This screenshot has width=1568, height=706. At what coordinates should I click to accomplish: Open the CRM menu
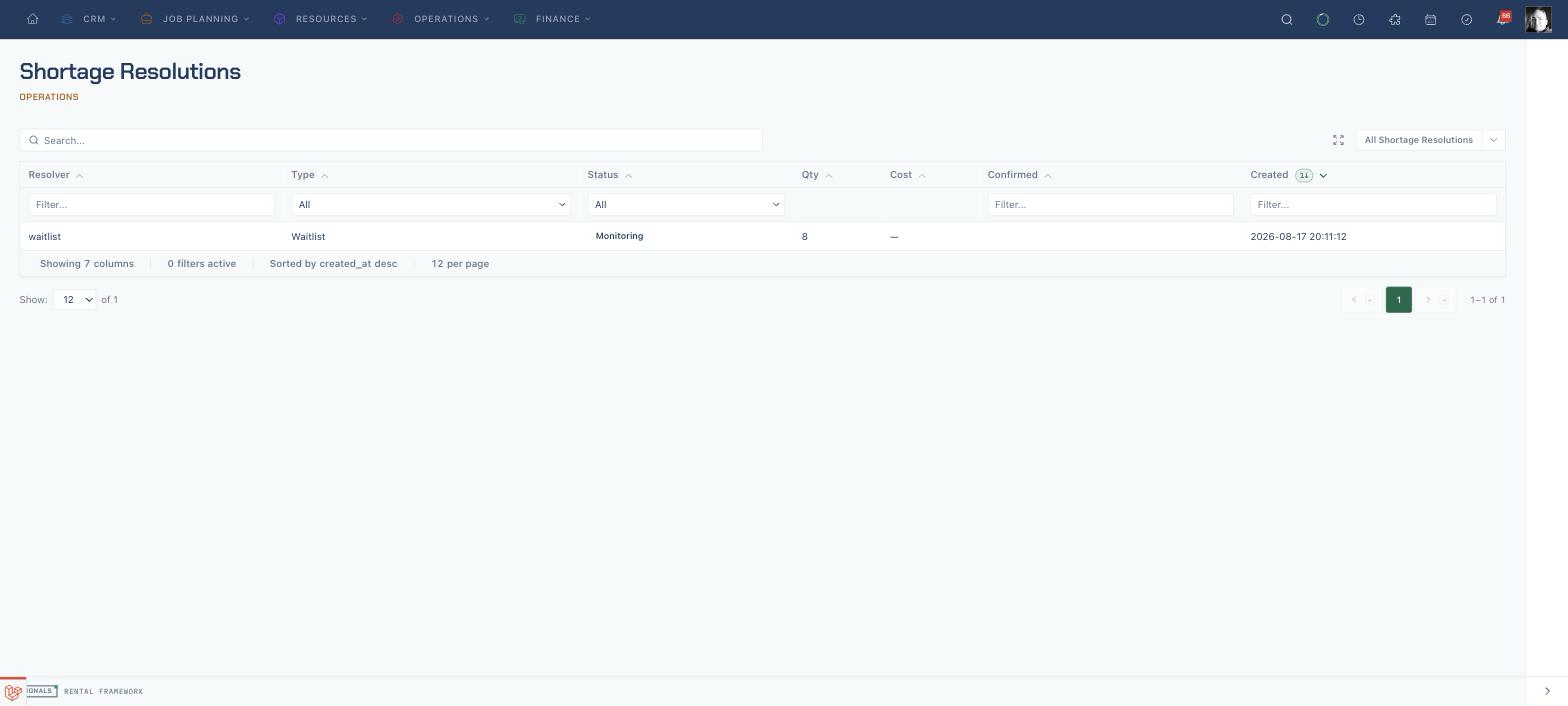[89, 19]
